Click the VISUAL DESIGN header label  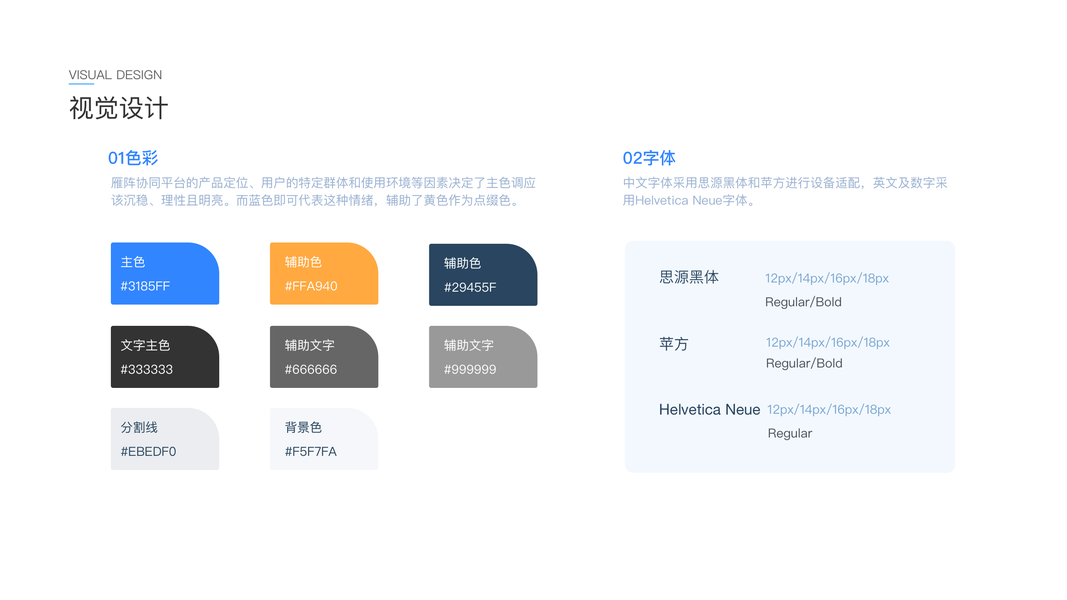point(115,75)
